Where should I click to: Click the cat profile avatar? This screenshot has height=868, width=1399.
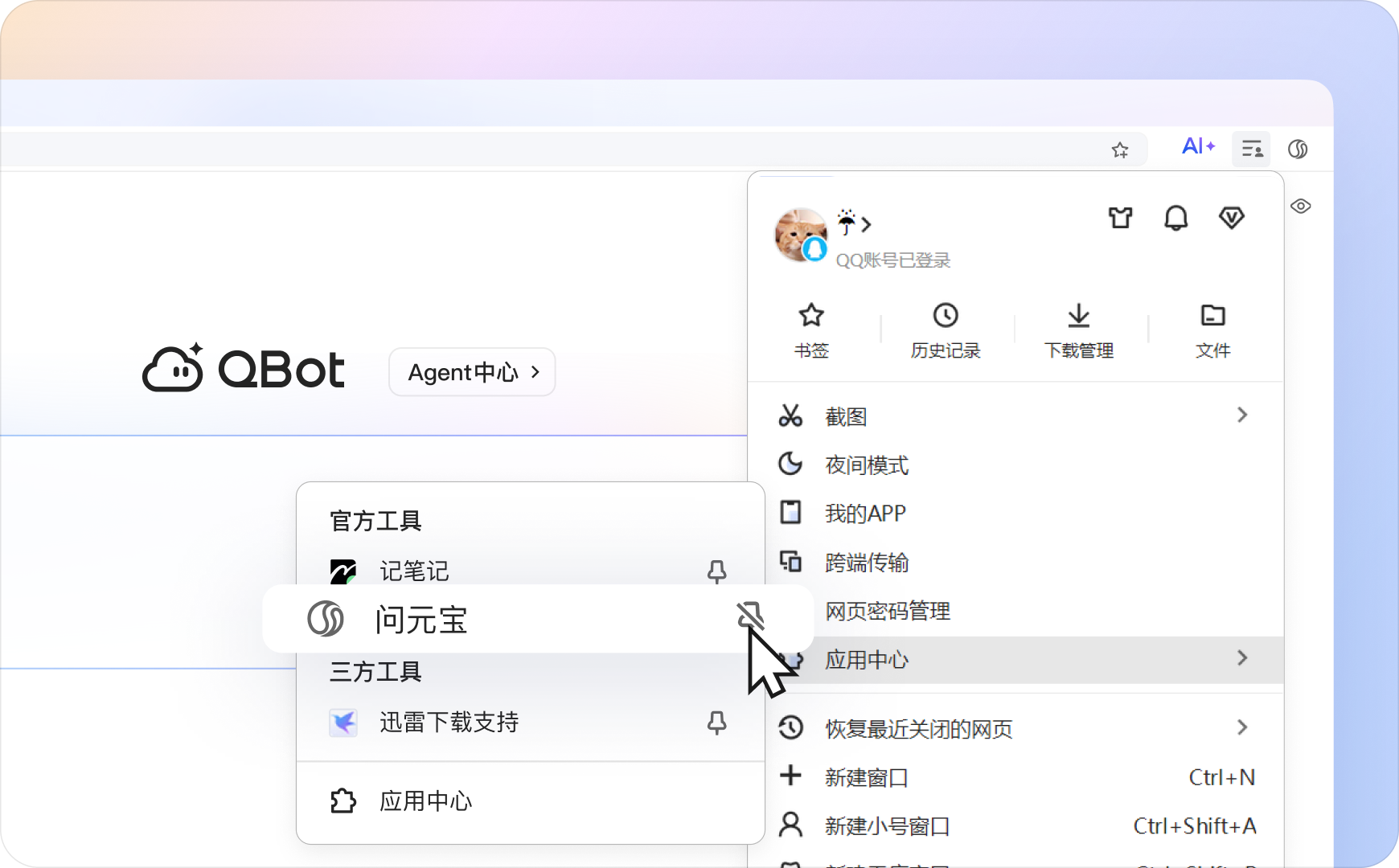pos(800,235)
